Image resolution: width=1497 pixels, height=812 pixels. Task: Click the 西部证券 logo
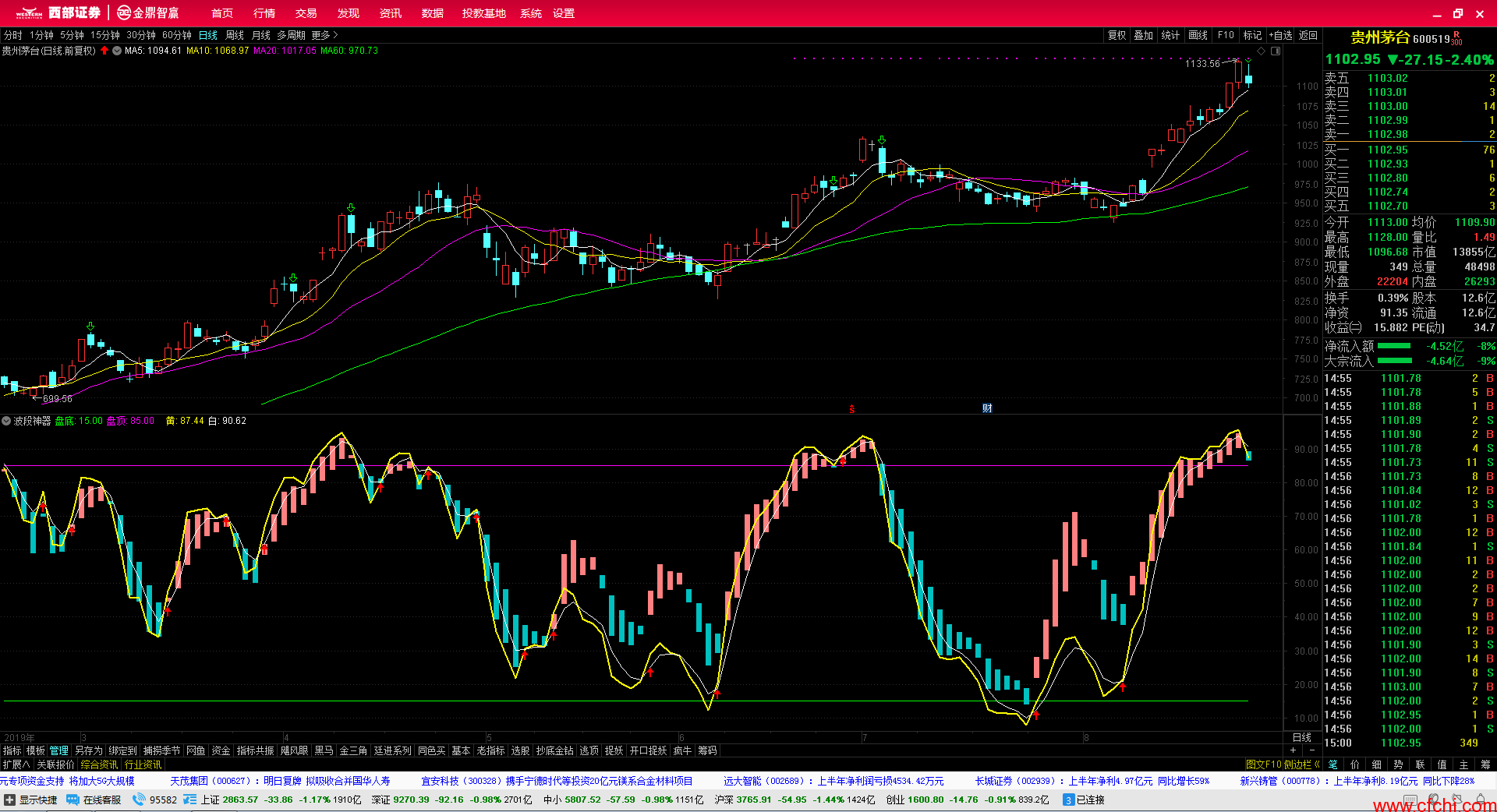(58, 13)
